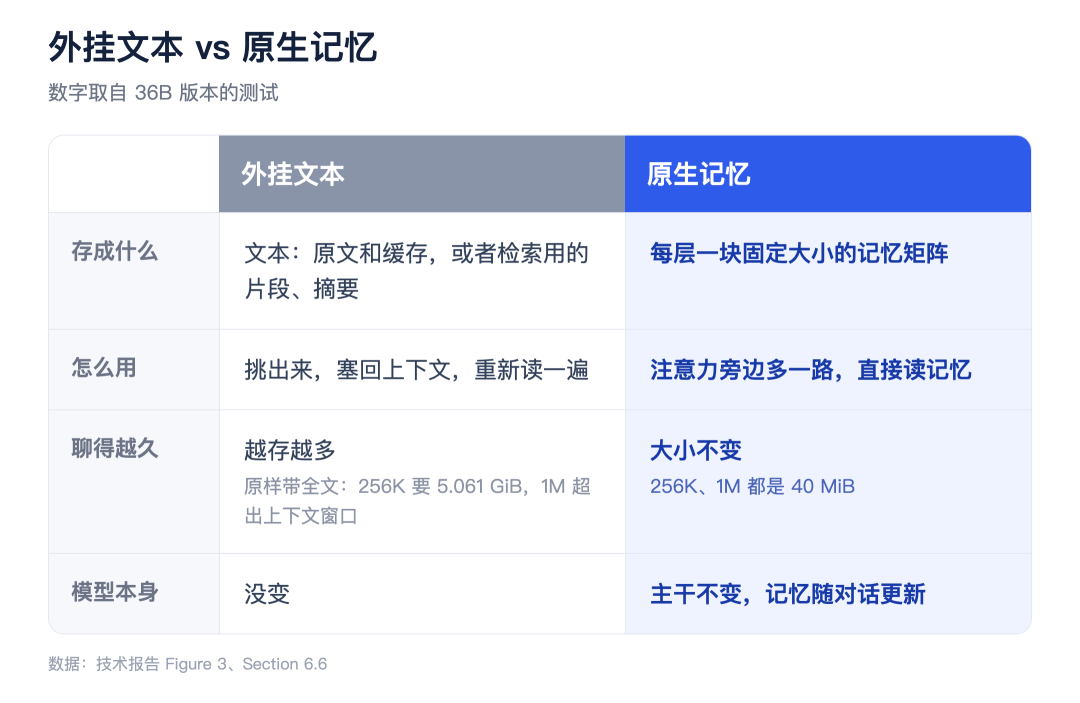Select the '原生记忆' column header
Screen dimensions: 1080x703
point(827,174)
